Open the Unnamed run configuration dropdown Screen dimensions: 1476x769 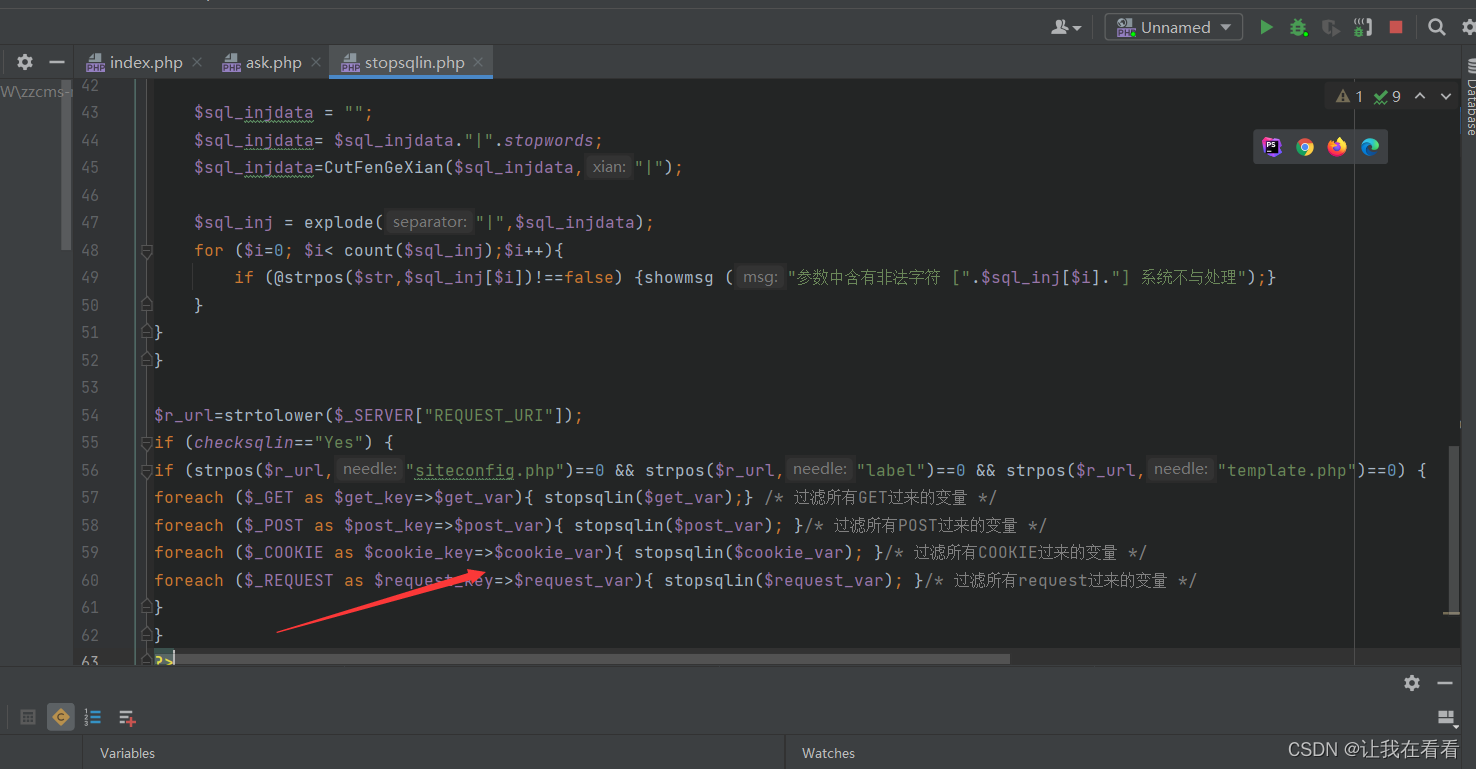(1172, 27)
